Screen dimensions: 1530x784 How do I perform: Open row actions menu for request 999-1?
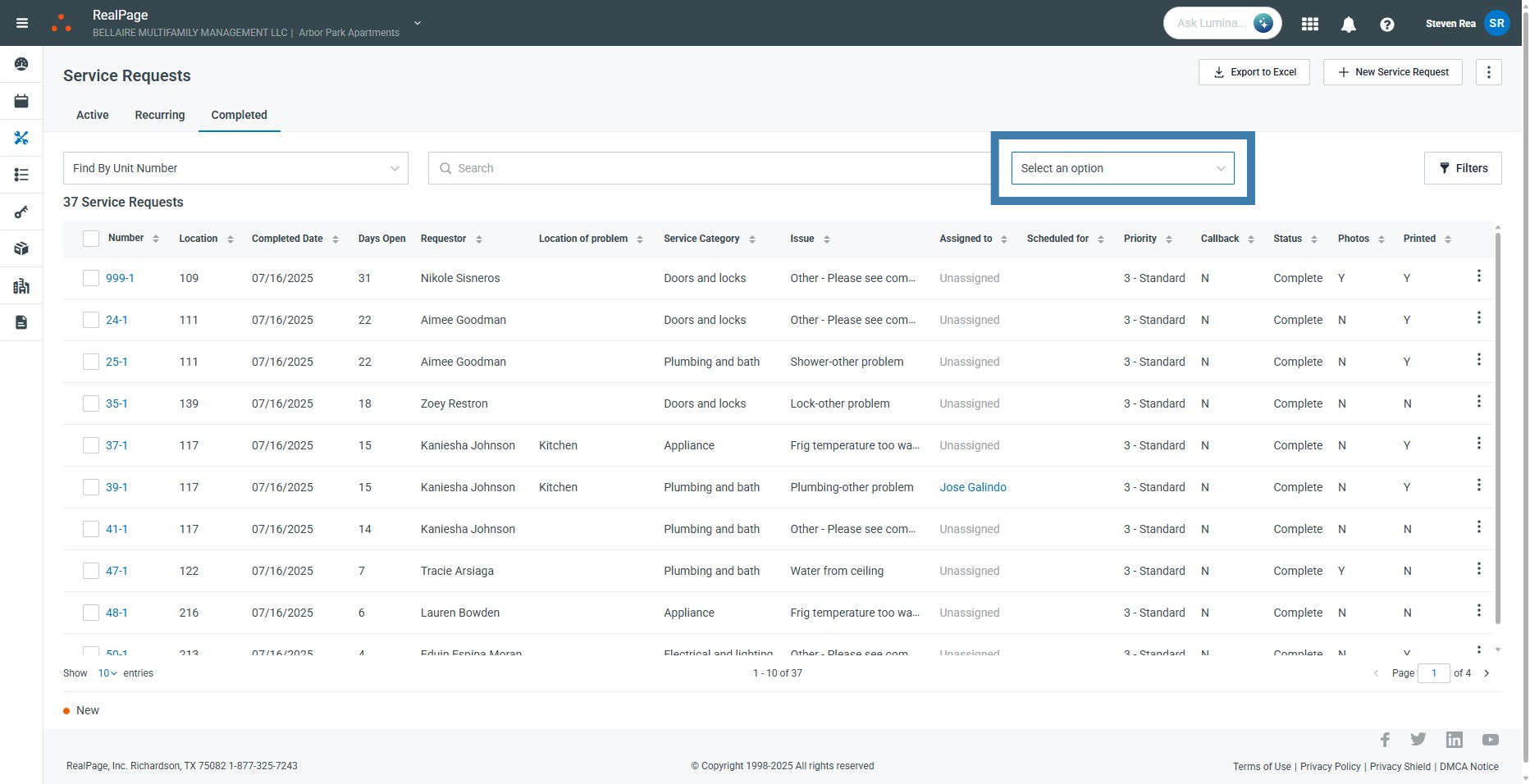[x=1478, y=276]
